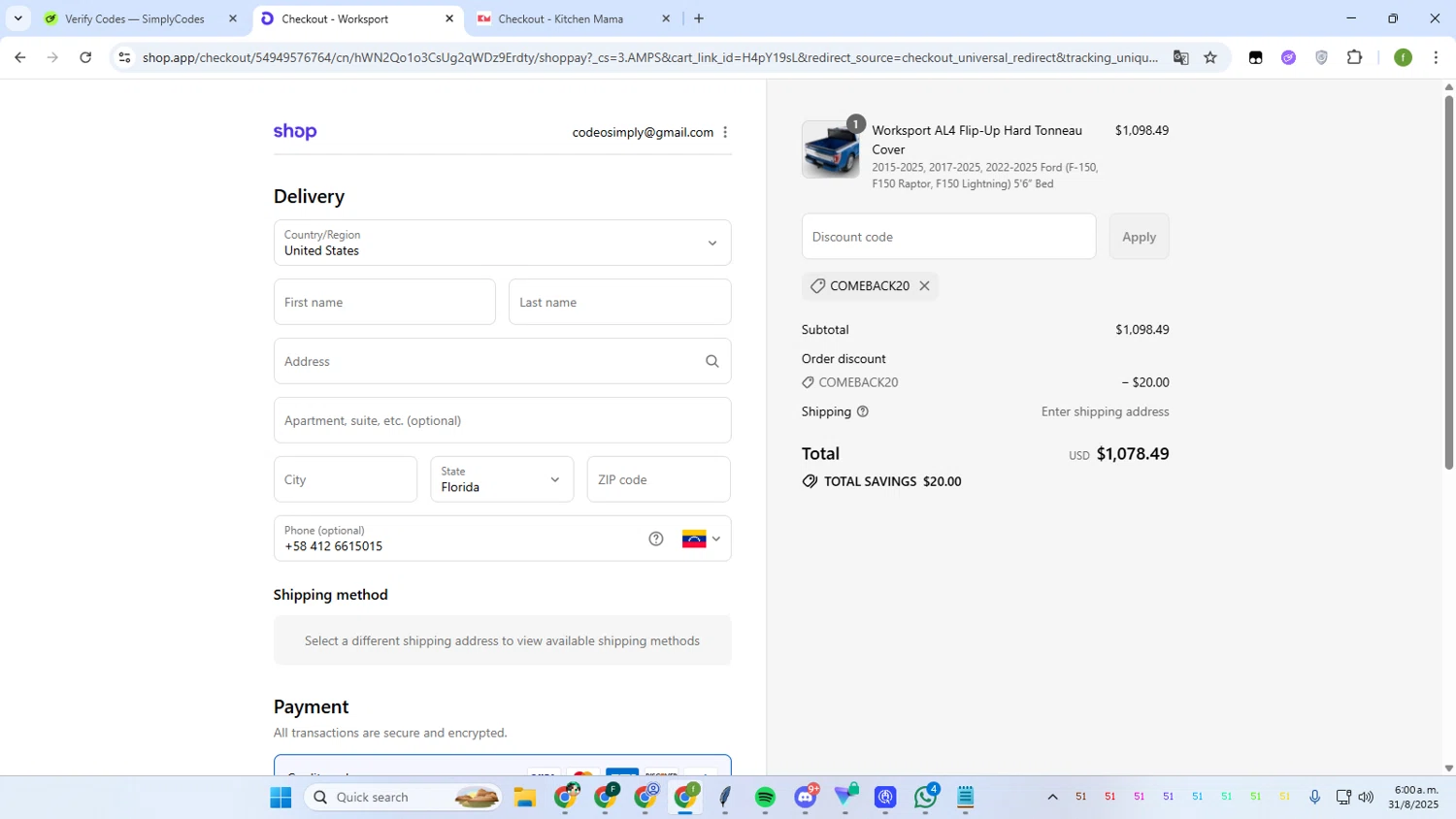This screenshot has width=1456, height=819.
Task: Go back to previous page
Action: click(x=20, y=57)
